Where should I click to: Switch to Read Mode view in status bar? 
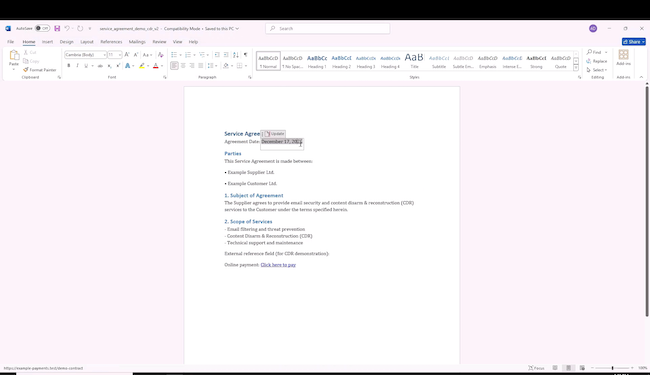click(555, 368)
